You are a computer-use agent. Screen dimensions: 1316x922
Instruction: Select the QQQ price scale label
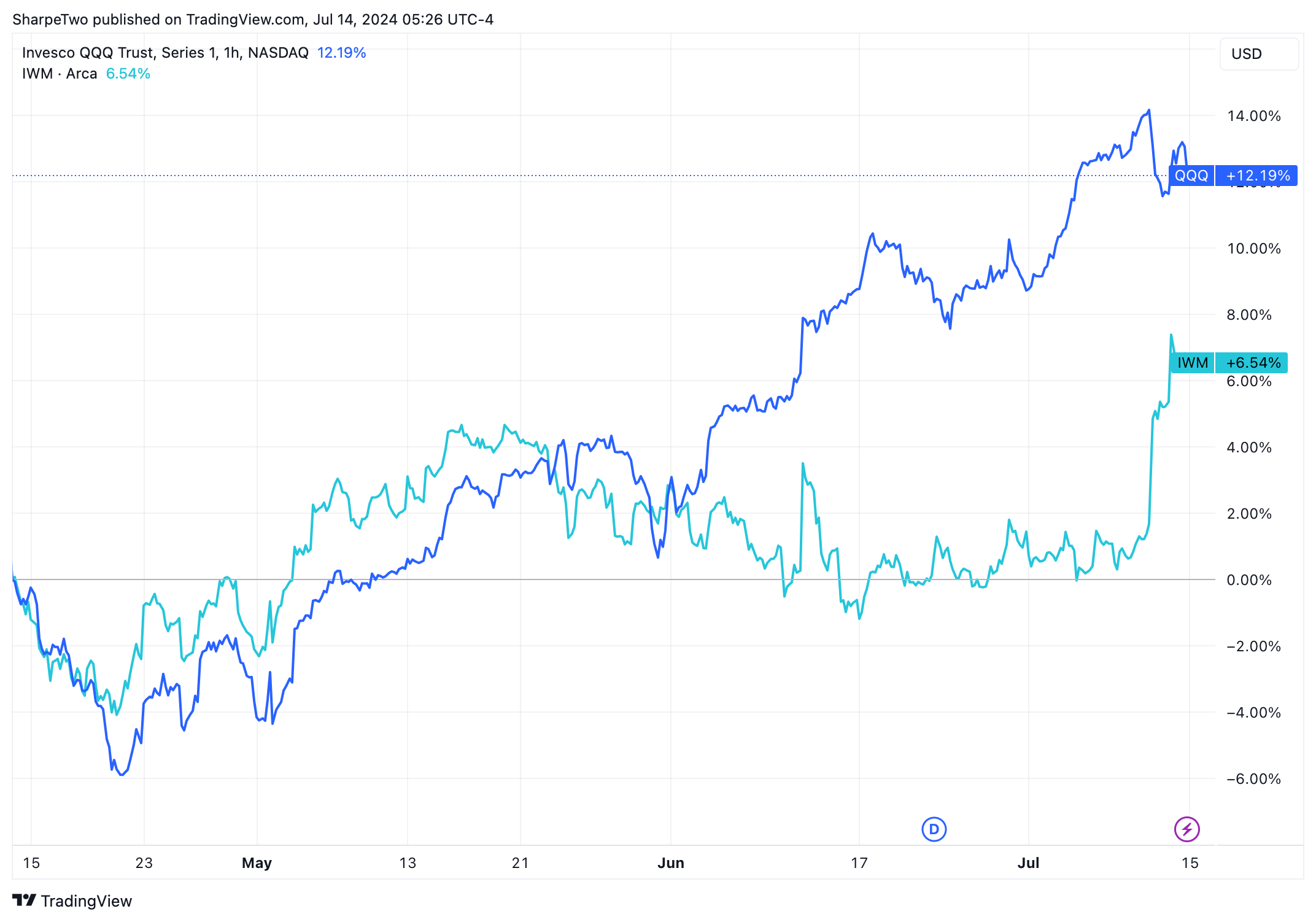tap(1191, 176)
